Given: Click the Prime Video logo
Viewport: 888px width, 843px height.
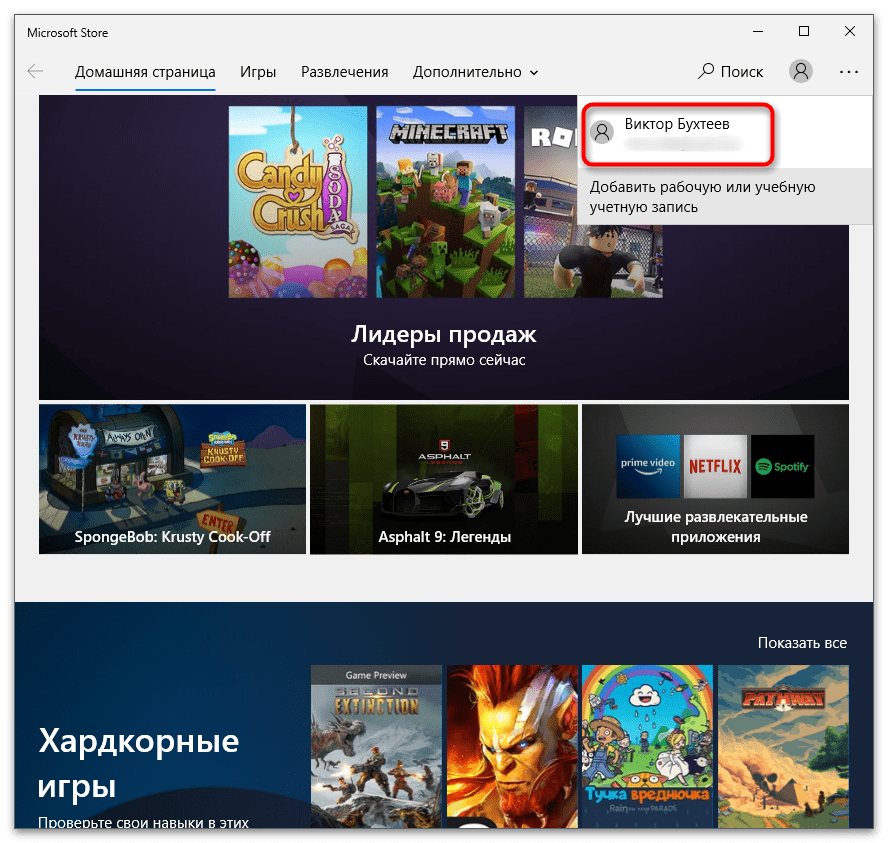Looking at the screenshot, I should [647, 467].
